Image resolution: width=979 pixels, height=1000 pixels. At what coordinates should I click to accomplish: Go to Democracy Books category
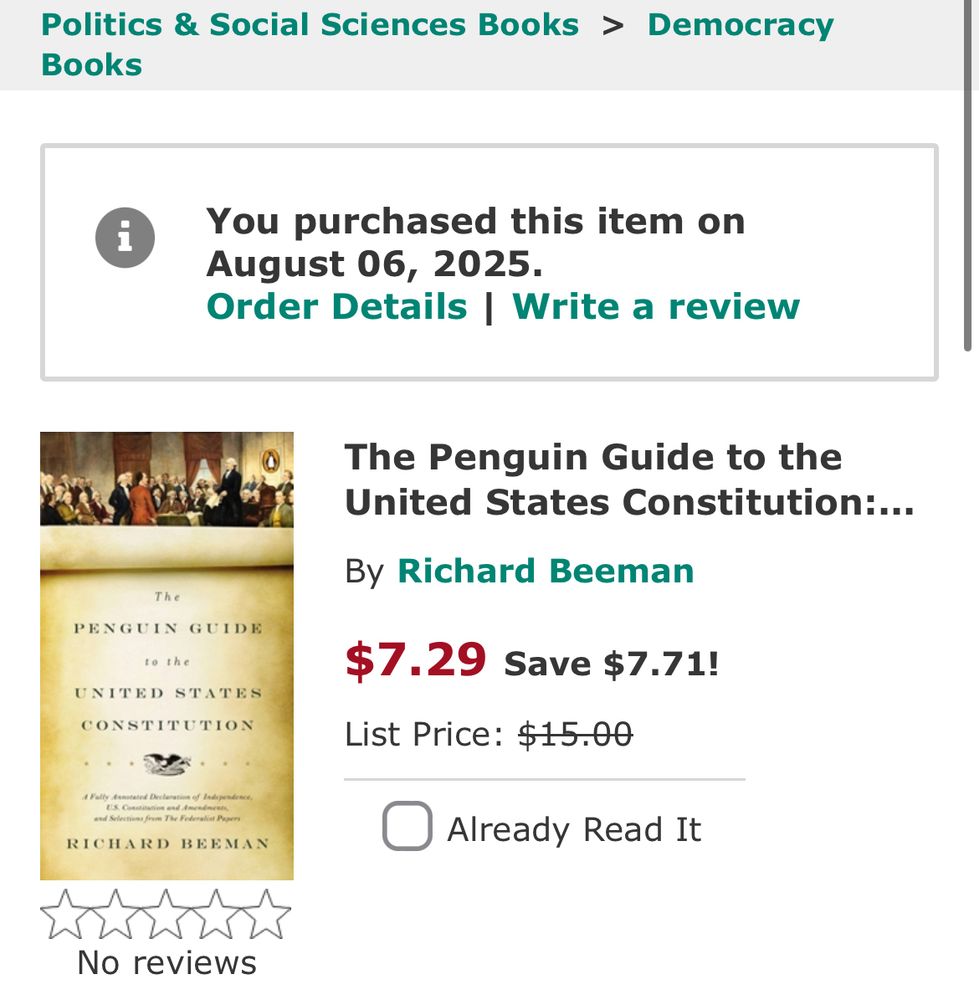[740, 24]
